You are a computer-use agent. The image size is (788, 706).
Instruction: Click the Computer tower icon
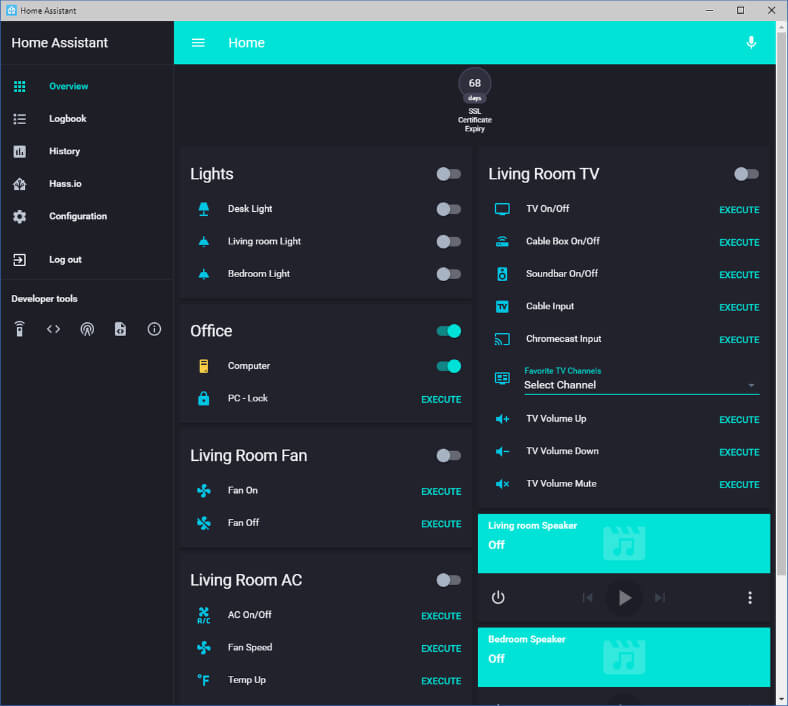point(204,366)
